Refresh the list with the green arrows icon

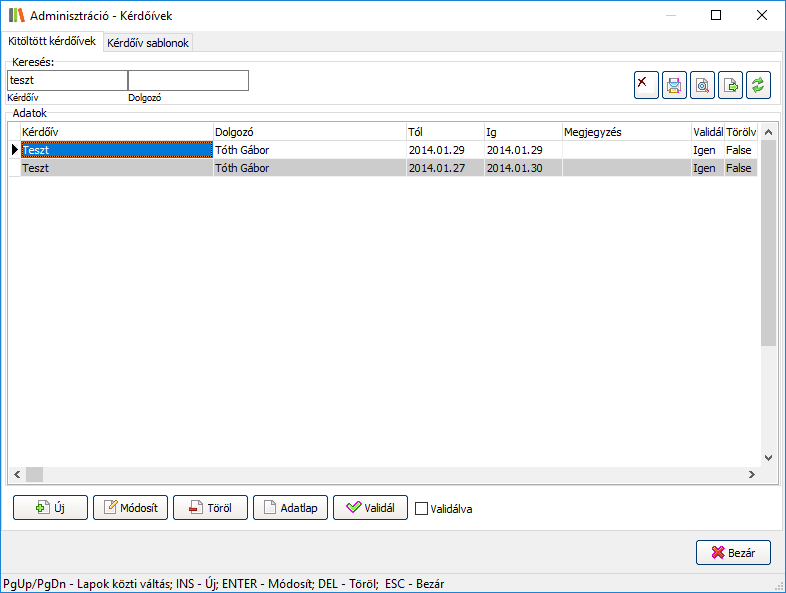758,86
